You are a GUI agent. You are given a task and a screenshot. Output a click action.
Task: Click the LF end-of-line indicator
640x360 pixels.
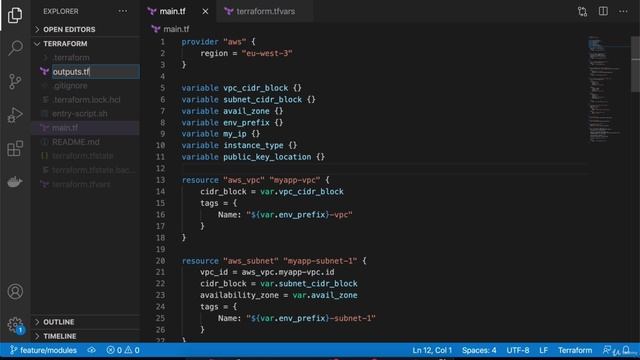click(543, 350)
